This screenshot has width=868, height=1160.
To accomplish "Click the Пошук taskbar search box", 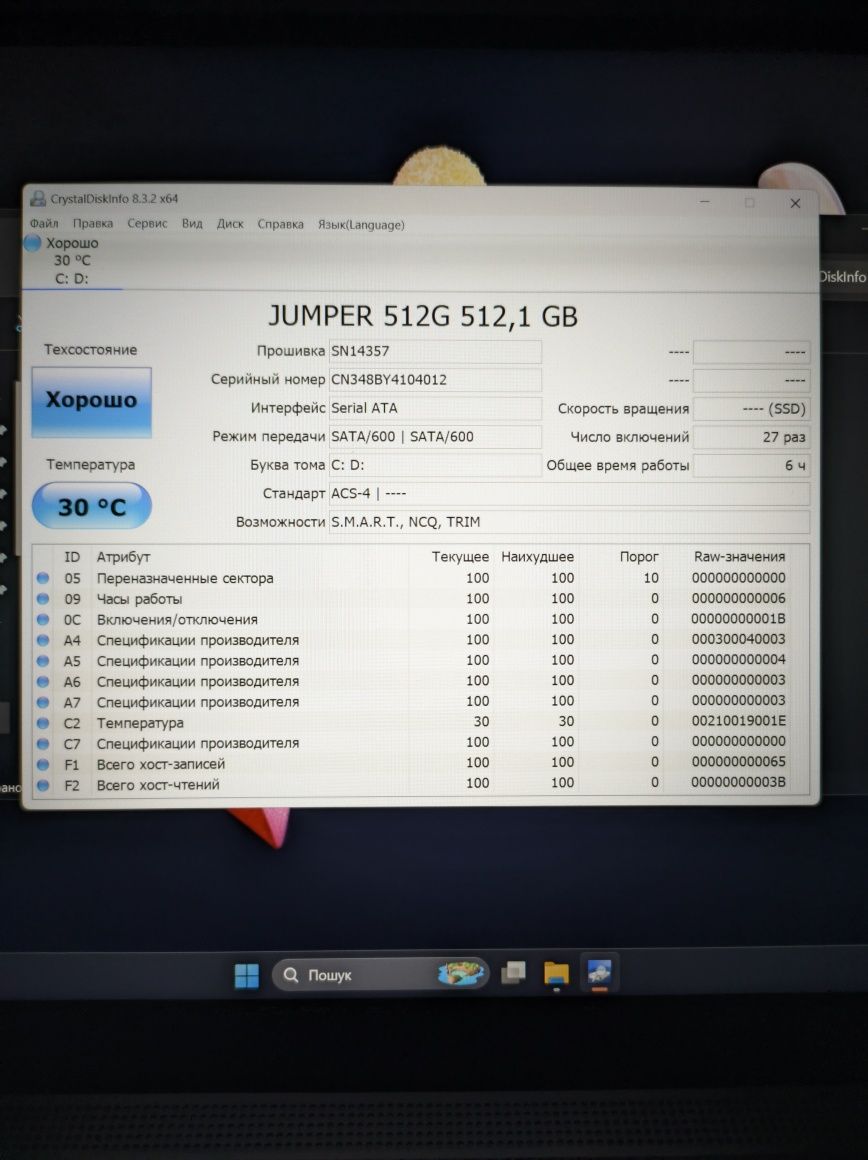I will coord(380,974).
